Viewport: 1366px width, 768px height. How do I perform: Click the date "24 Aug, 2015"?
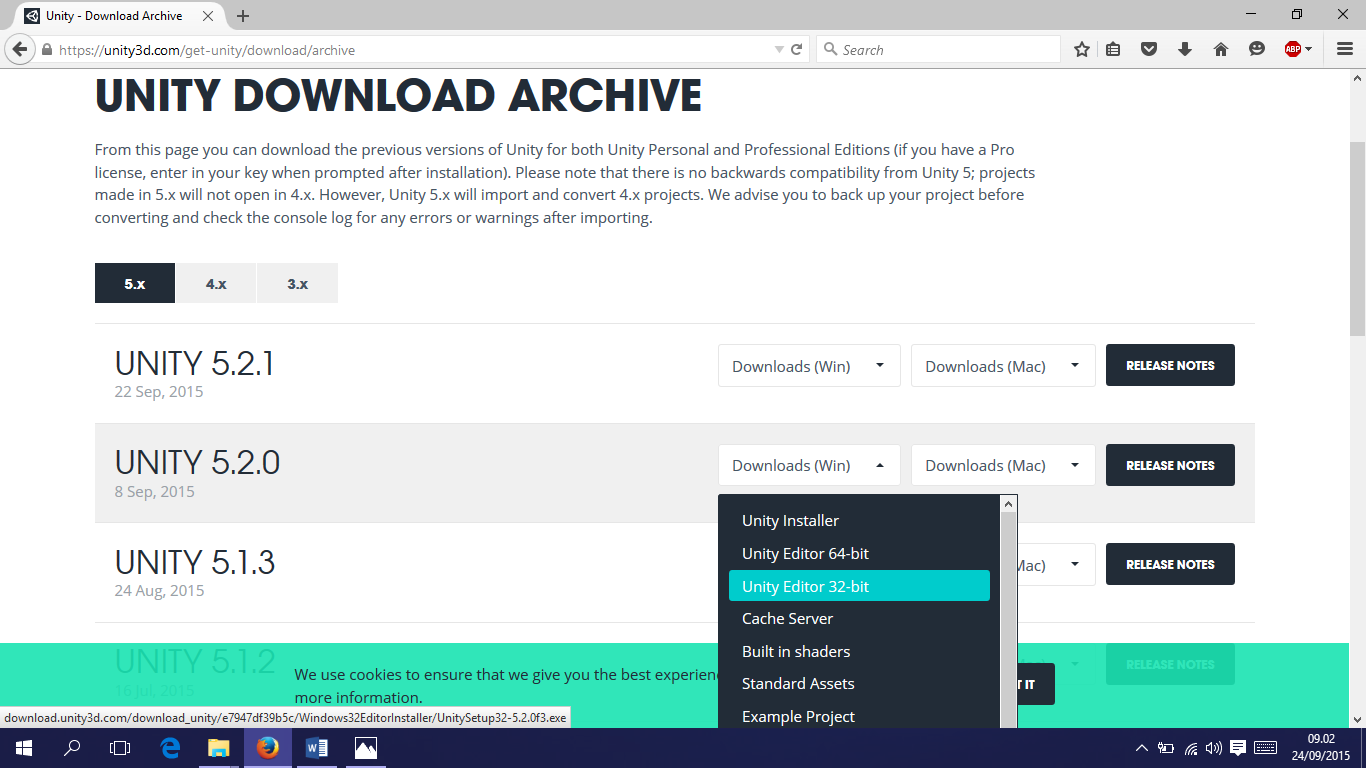pos(160,591)
